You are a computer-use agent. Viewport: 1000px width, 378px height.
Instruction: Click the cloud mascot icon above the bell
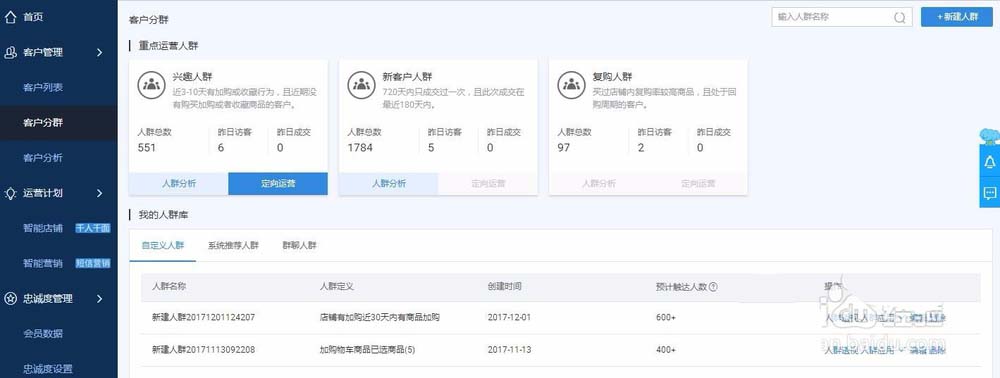[x=990, y=136]
